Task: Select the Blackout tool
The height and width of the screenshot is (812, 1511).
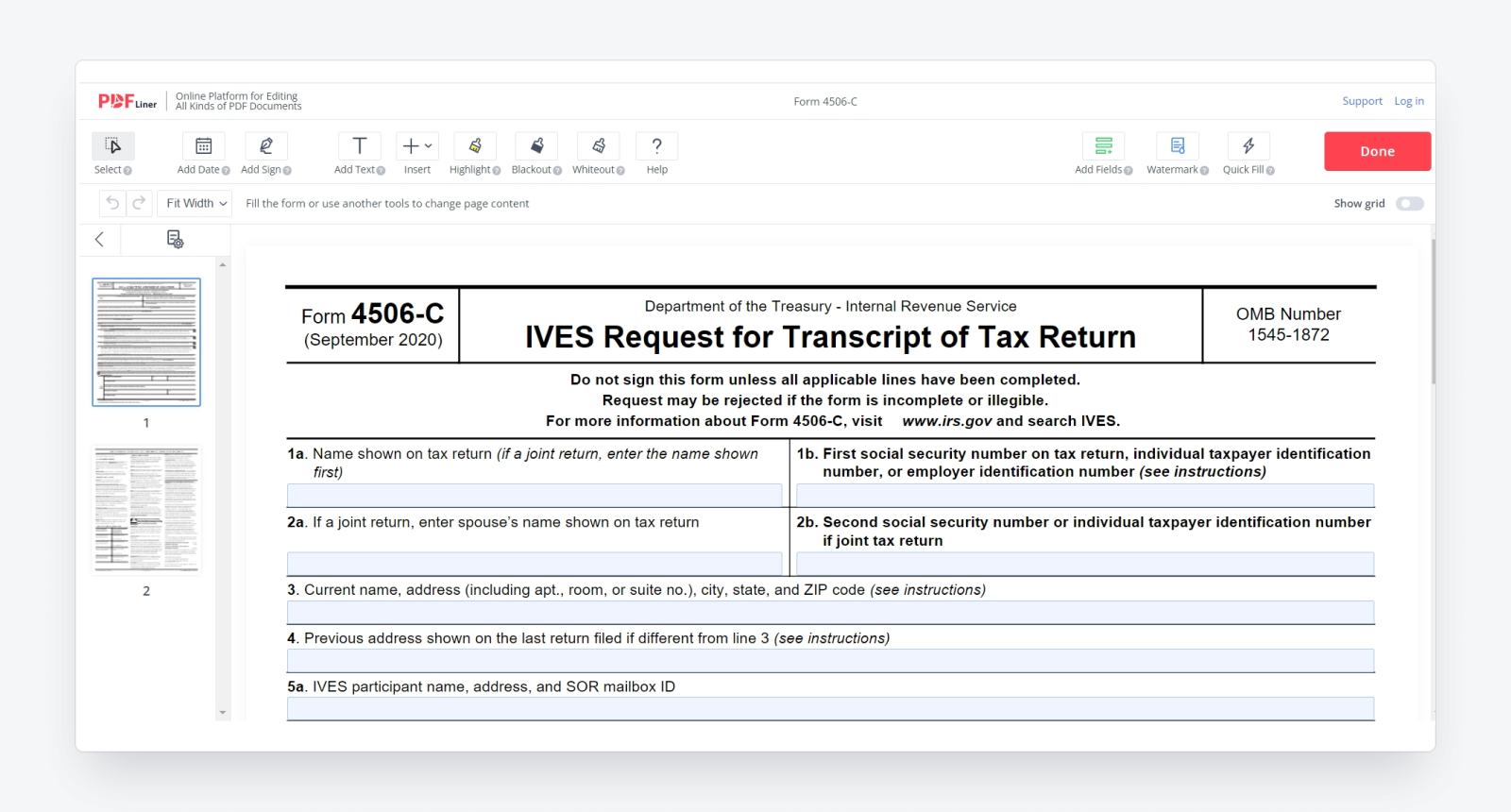Action: pyautogui.click(x=536, y=146)
